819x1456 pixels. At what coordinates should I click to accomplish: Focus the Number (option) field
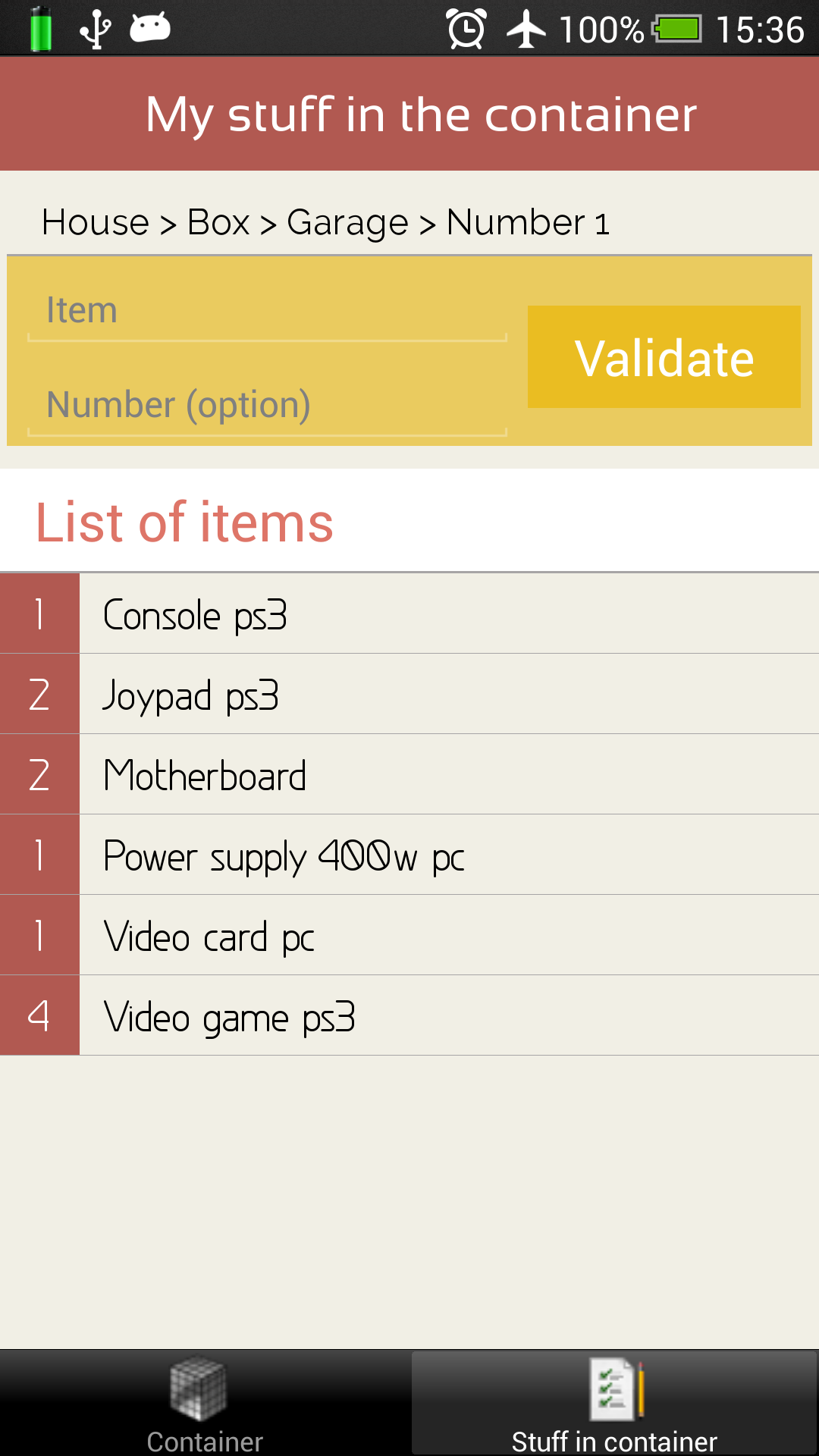(x=267, y=405)
